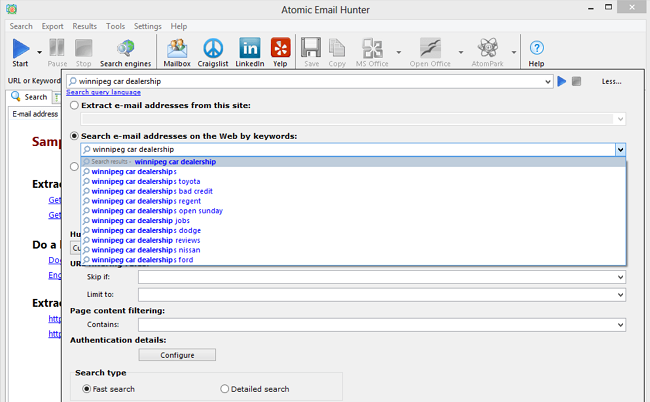
Task: Click the Configure authentication button
Action: point(177,355)
